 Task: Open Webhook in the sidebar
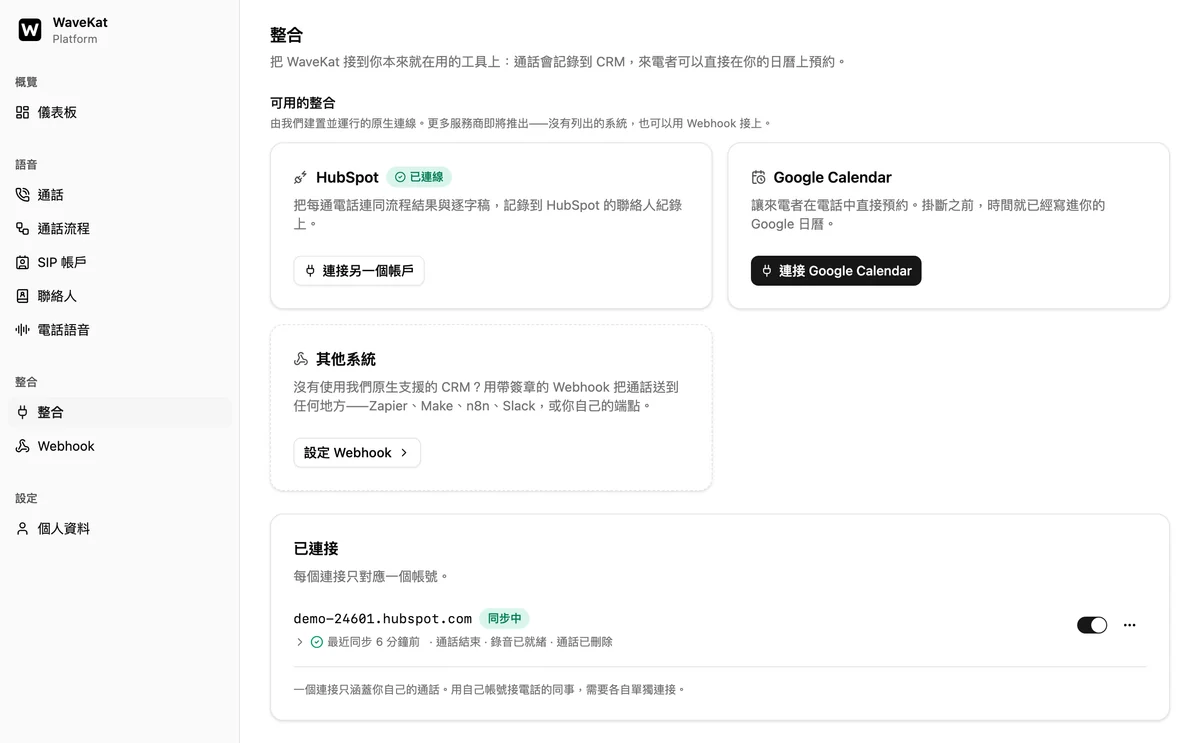(120, 446)
